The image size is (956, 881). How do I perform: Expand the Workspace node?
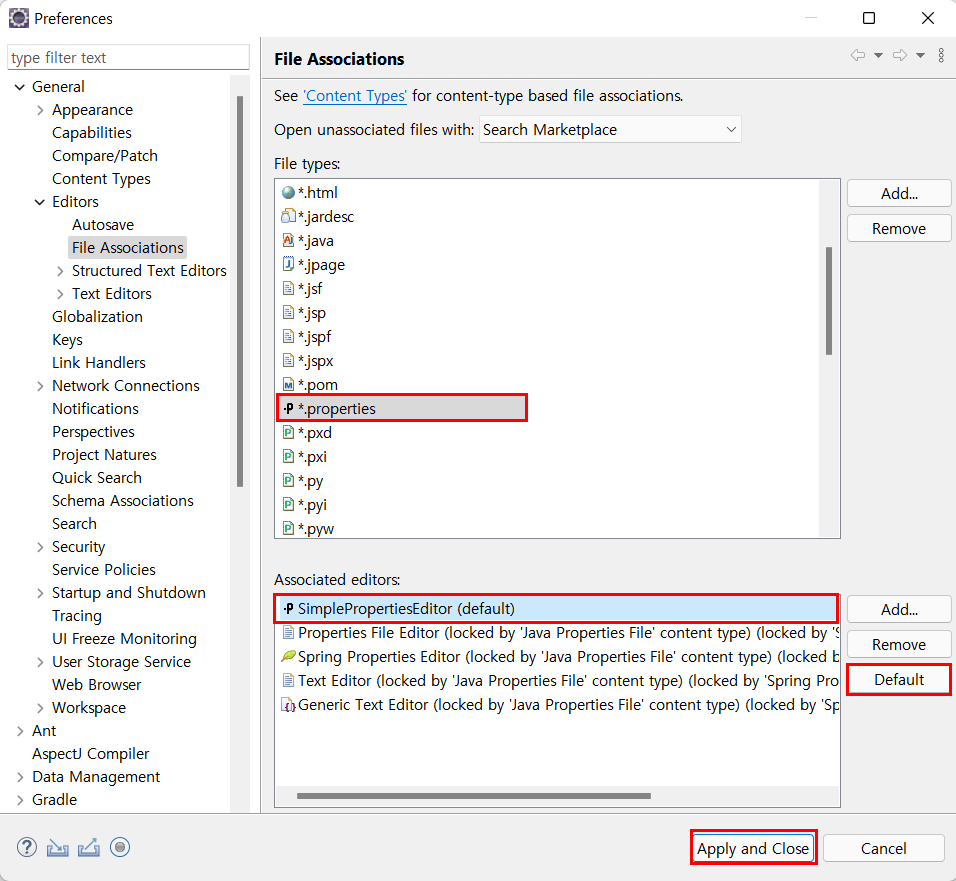click(x=40, y=708)
